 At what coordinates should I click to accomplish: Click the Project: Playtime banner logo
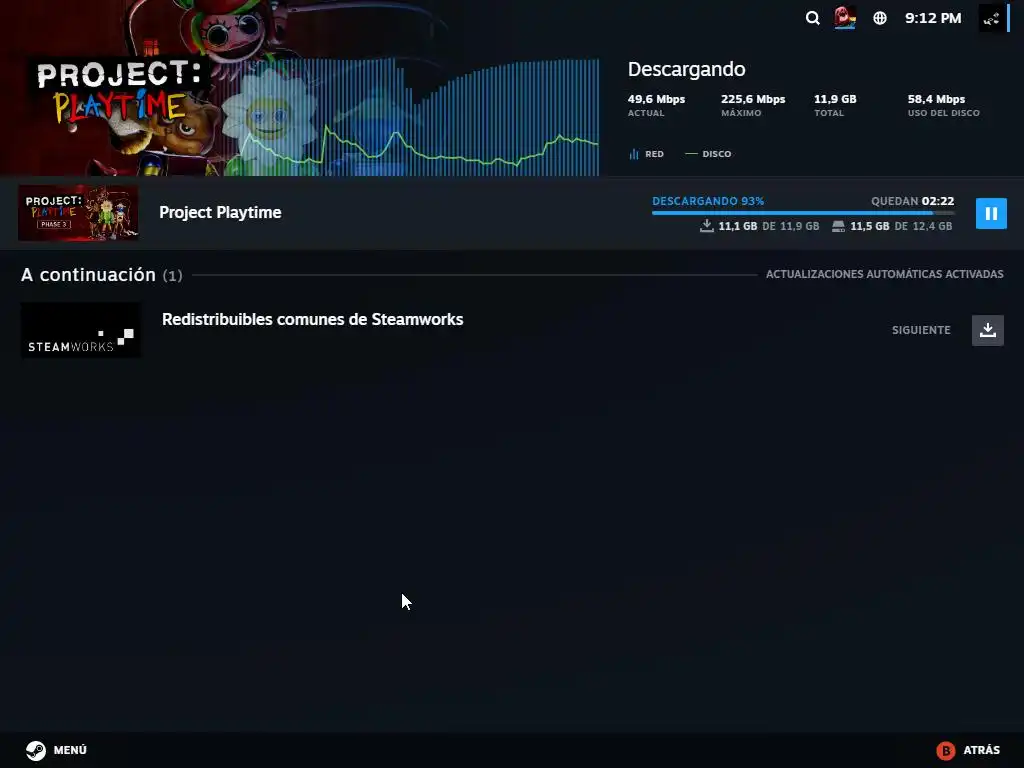119,91
